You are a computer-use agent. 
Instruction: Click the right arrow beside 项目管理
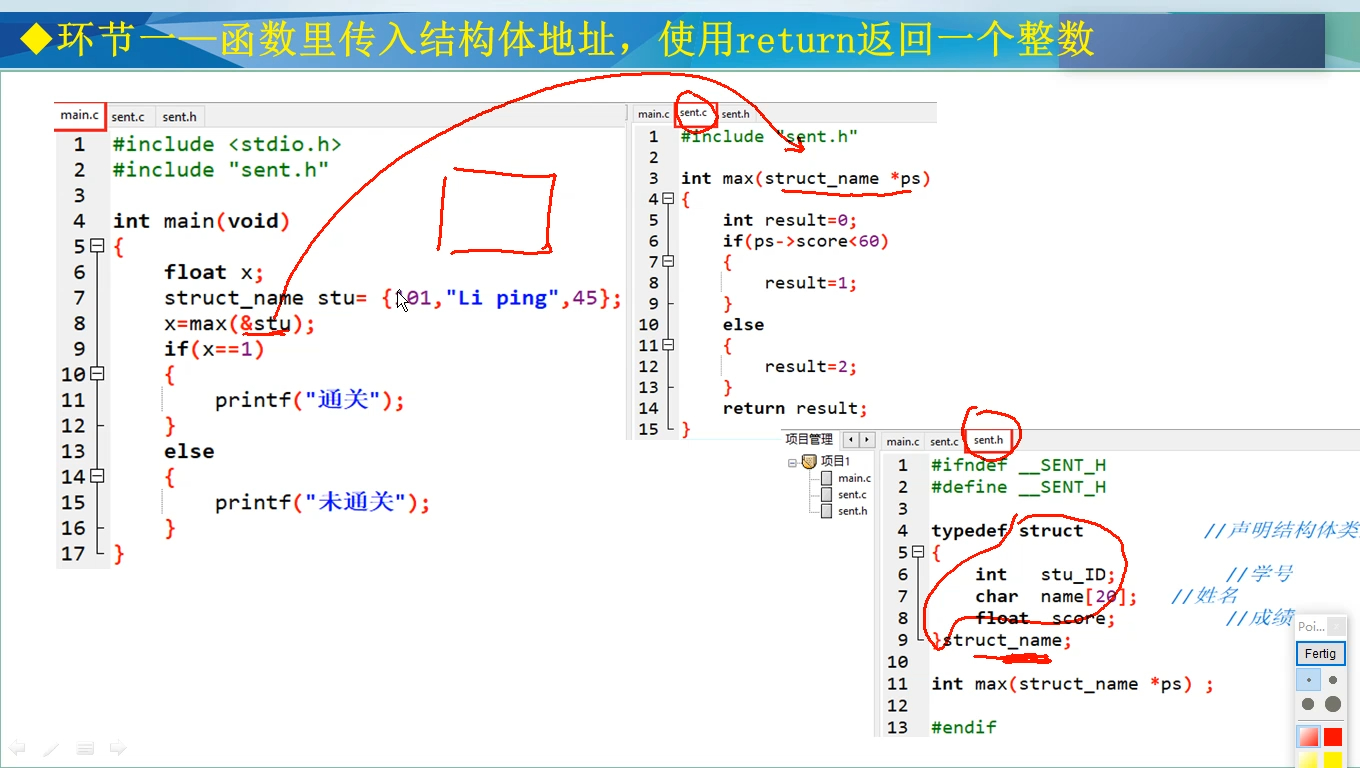tap(867, 439)
